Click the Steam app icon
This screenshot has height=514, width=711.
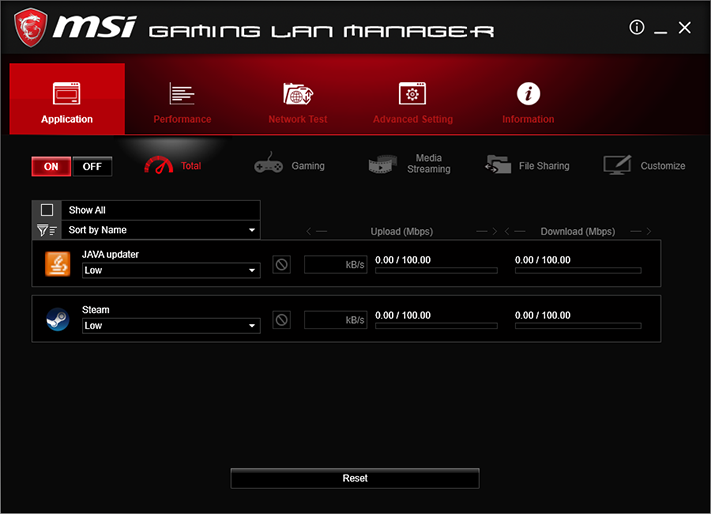[x=58, y=319]
